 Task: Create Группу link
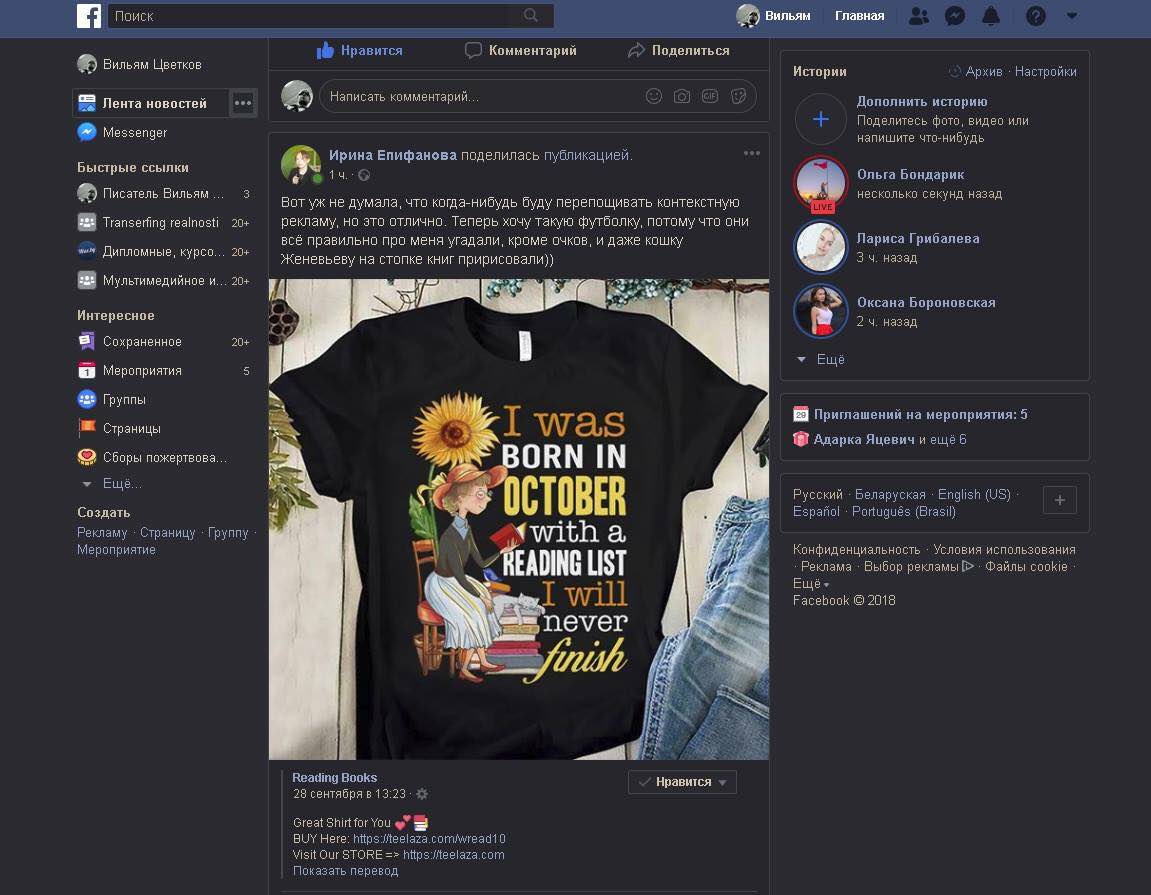[228, 533]
